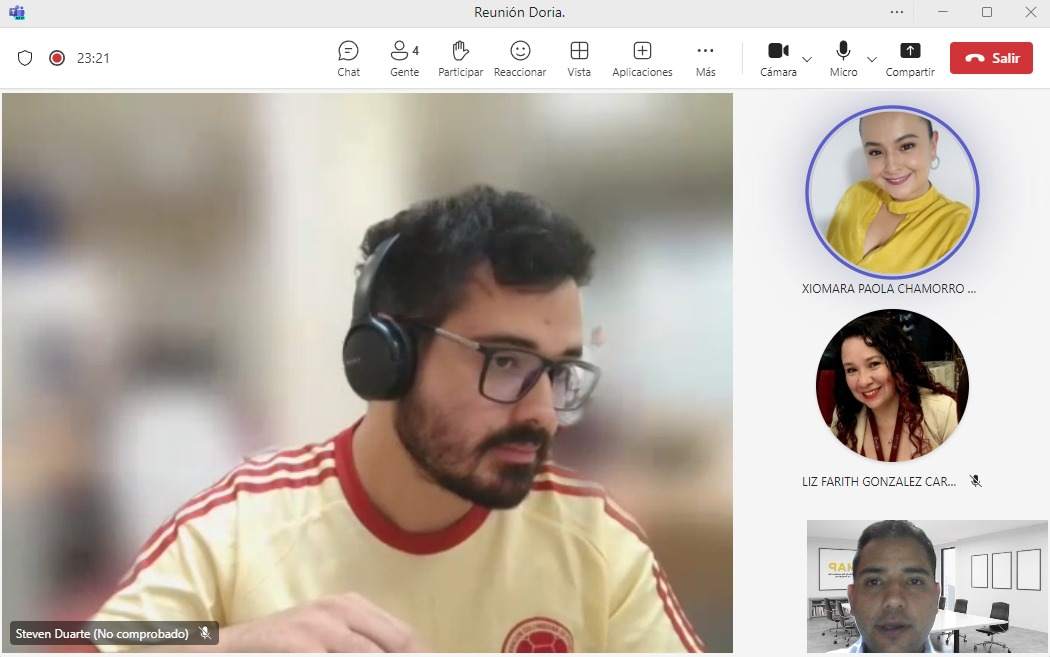Expand microphone options chevron

[872, 59]
